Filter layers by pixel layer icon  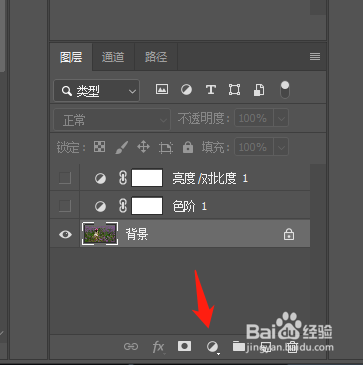pos(162,89)
